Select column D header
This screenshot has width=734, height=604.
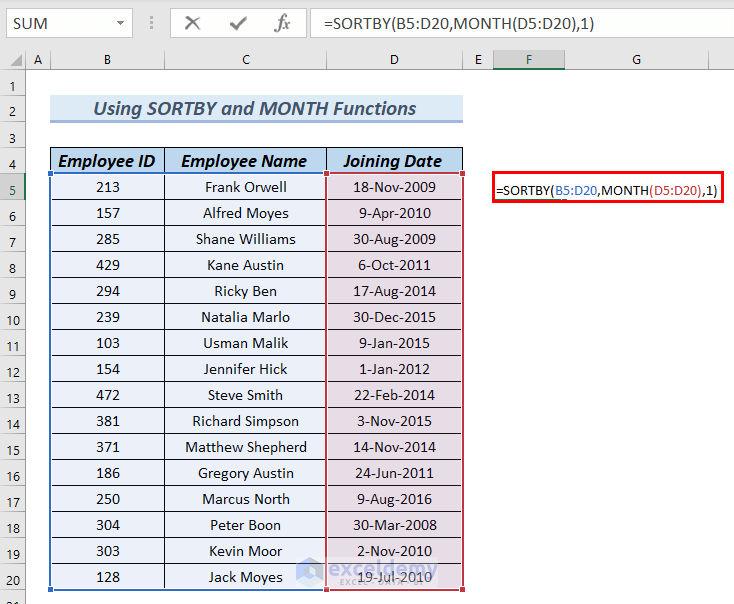[x=394, y=61]
